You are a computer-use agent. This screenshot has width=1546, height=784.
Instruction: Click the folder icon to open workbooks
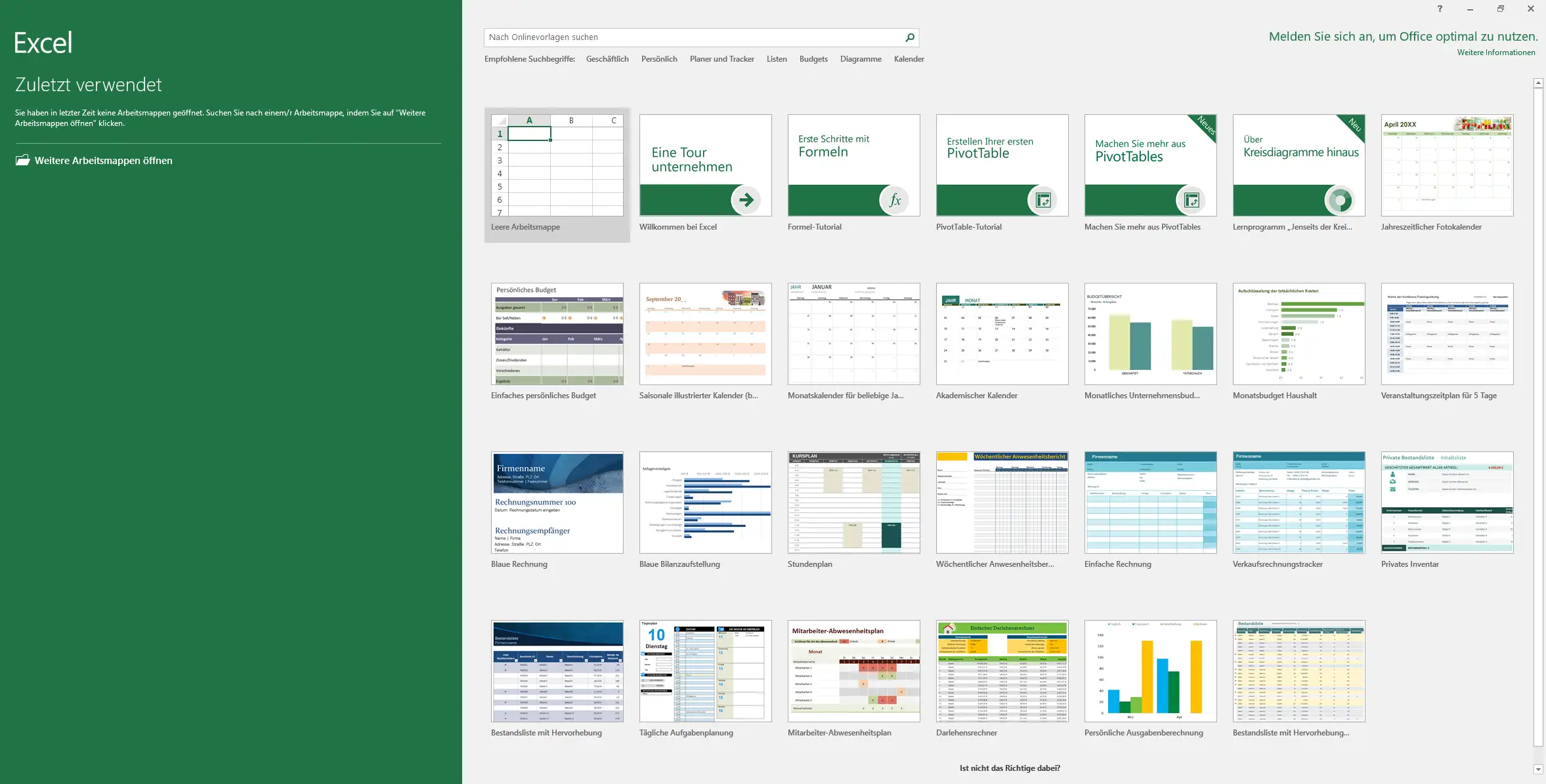coord(23,160)
